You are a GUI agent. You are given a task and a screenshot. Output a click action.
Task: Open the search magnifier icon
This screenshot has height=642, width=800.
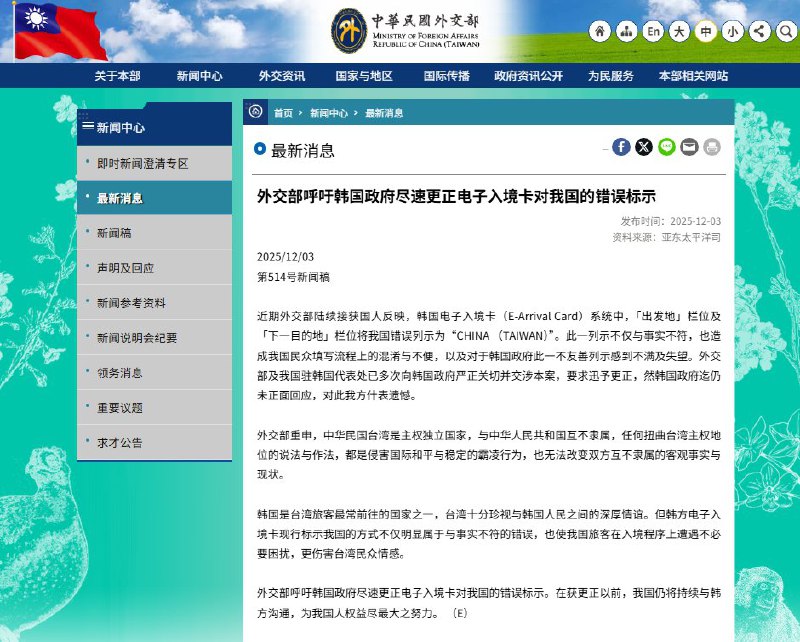pyautogui.click(x=786, y=32)
